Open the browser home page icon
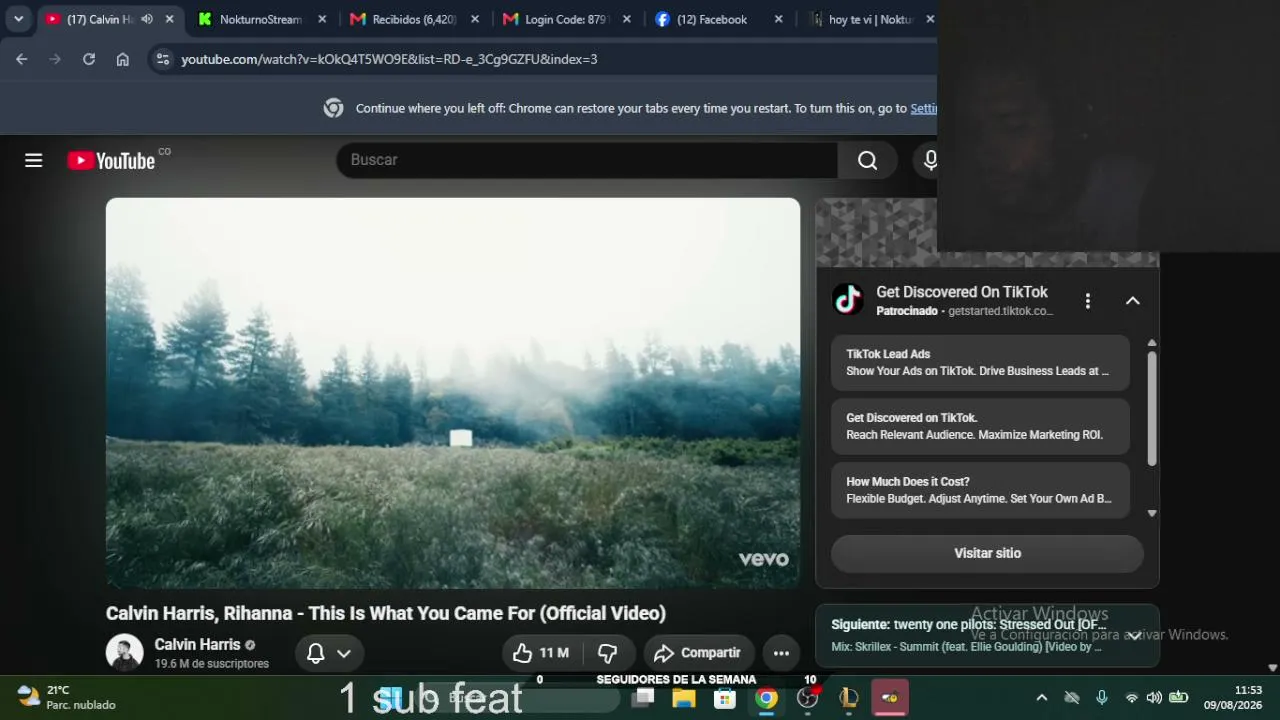This screenshot has width=1280, height=720. (x=122, y=59)
